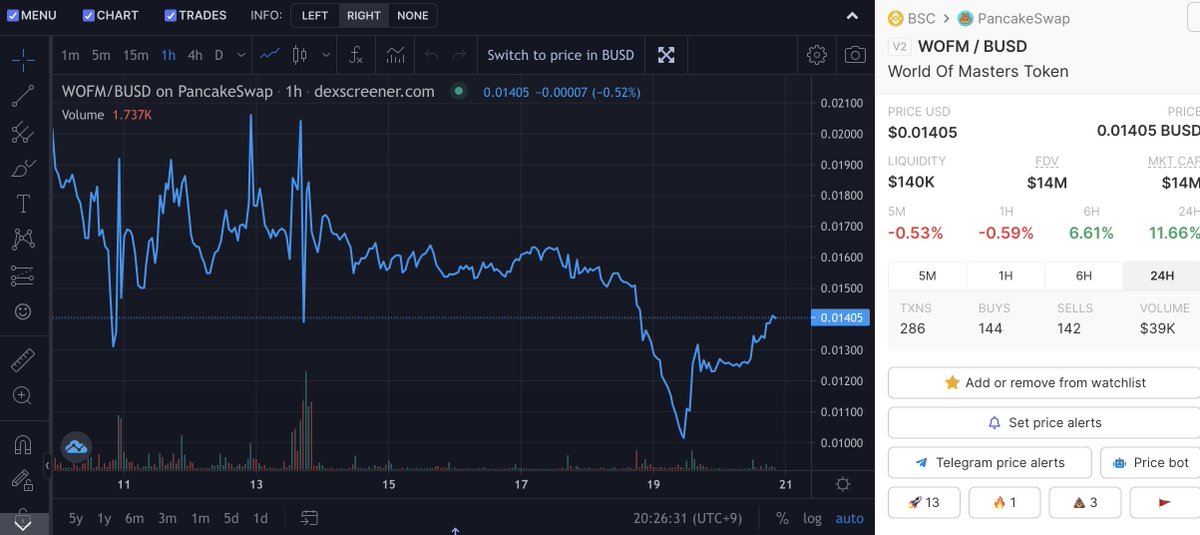
Task: Select the 1m timeframe
Action: coord(70,55)
